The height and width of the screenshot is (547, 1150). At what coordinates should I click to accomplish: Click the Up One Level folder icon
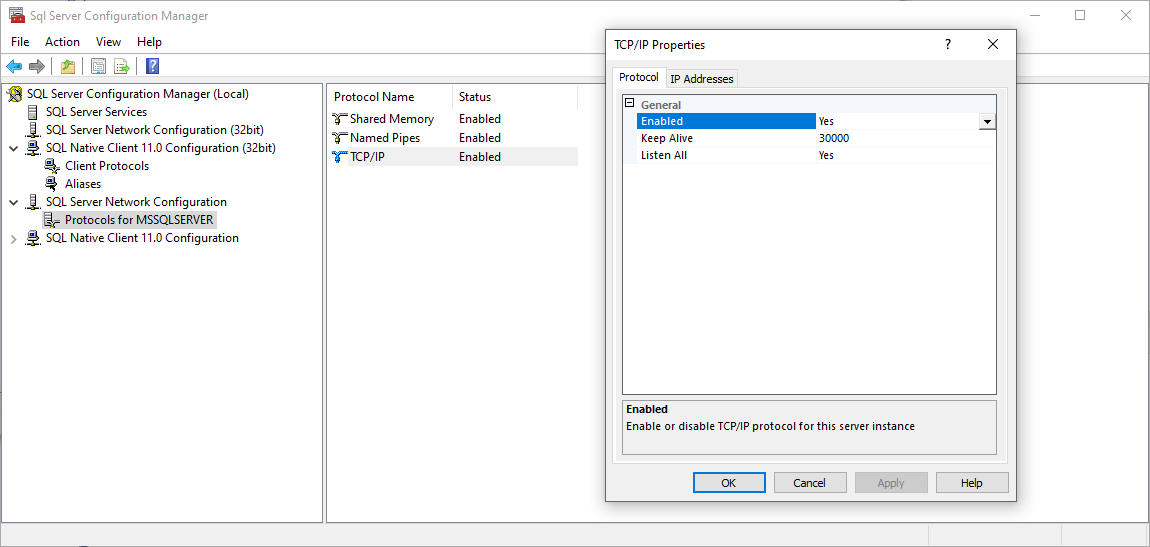[67, 67]
